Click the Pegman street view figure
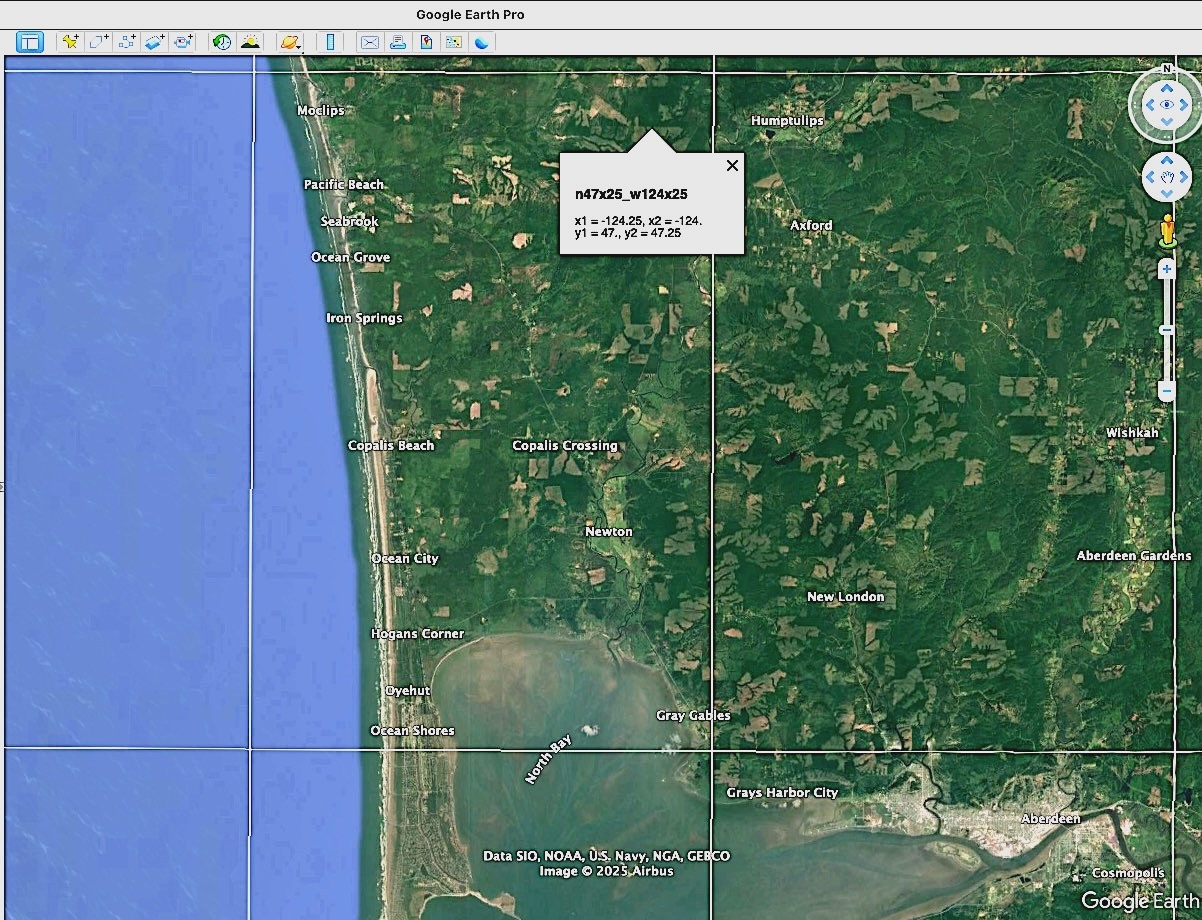The height and width of the screenshot is (920, 1202). 1166,232
